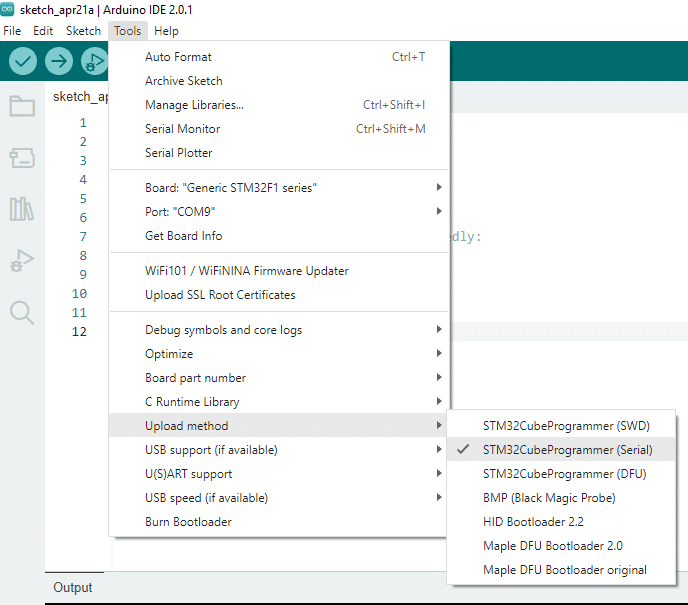Open the Debug panel sidebar icon
The width and height of the screenshot is (688, 605).
pyautogui.click(x=22, y=261)
